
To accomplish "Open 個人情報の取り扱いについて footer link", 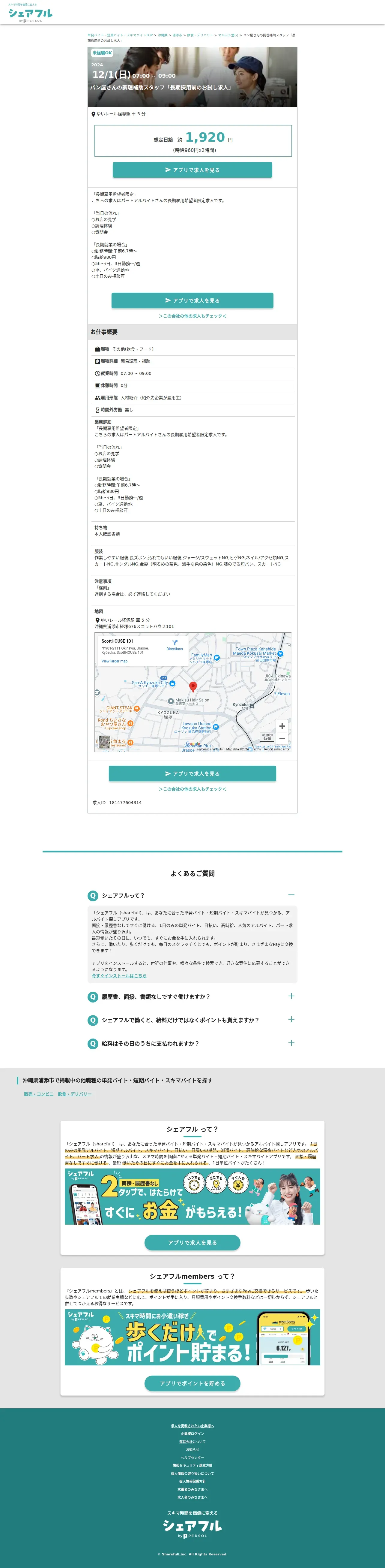I will point(192,1473).
